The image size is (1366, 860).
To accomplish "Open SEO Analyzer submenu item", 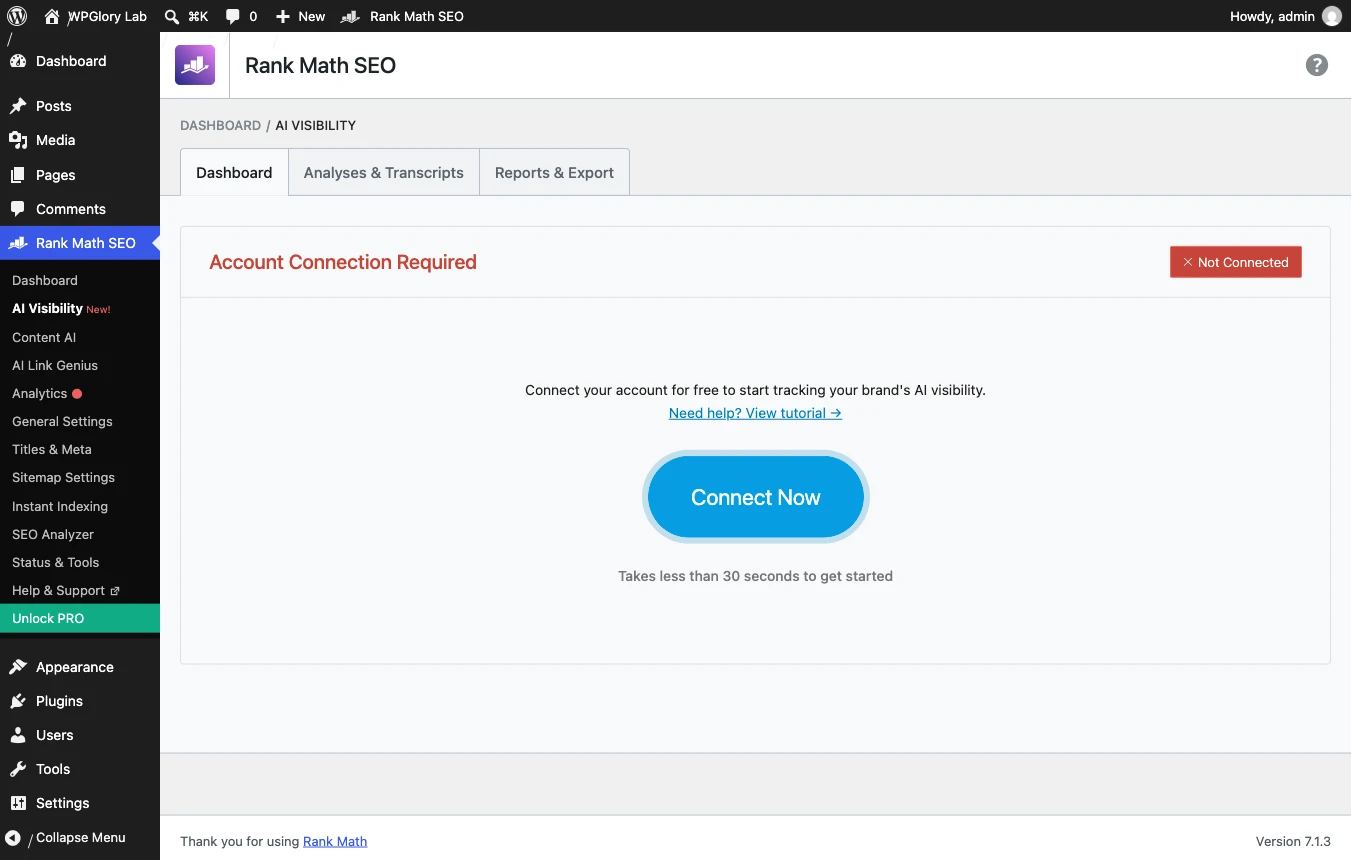I will tap(80, 534).
